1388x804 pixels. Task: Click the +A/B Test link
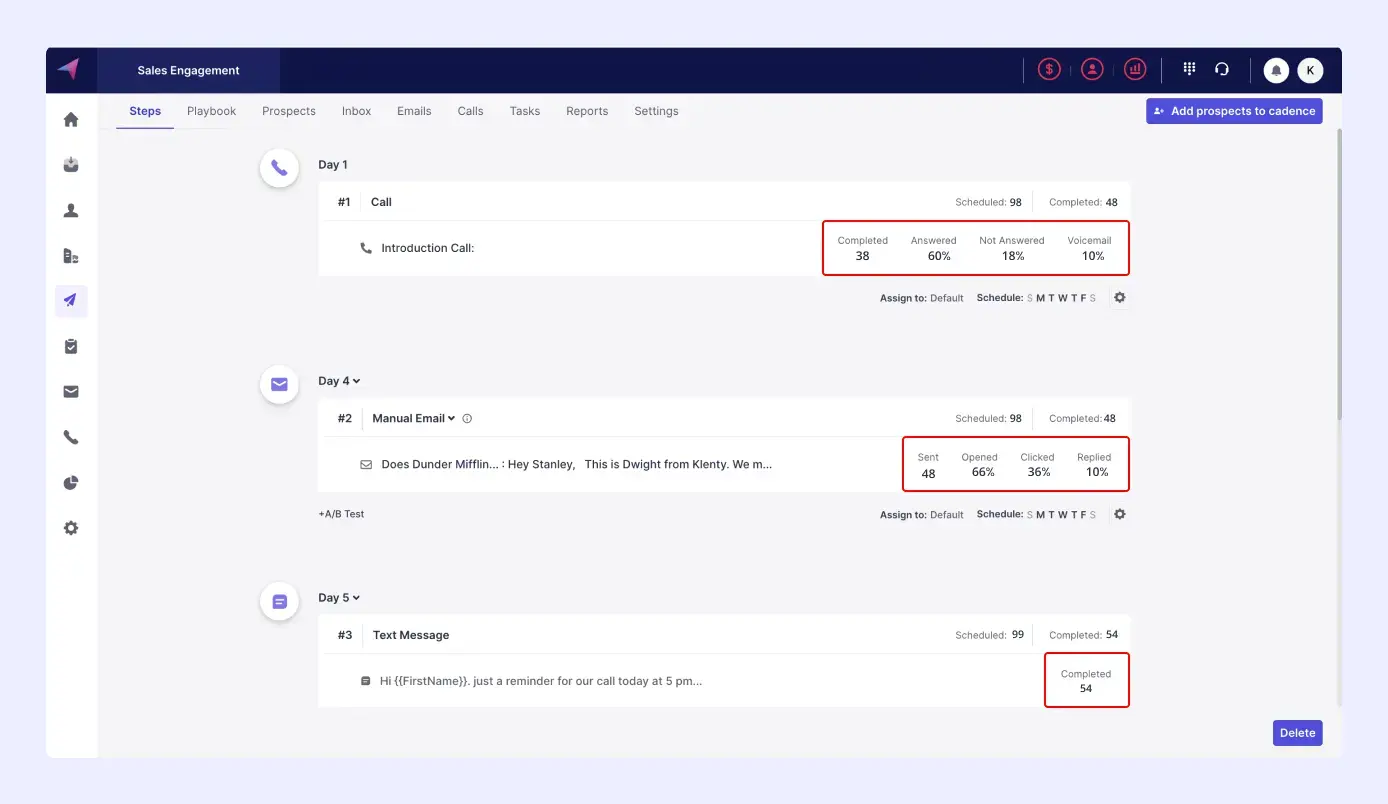click(x=341, y=514)
